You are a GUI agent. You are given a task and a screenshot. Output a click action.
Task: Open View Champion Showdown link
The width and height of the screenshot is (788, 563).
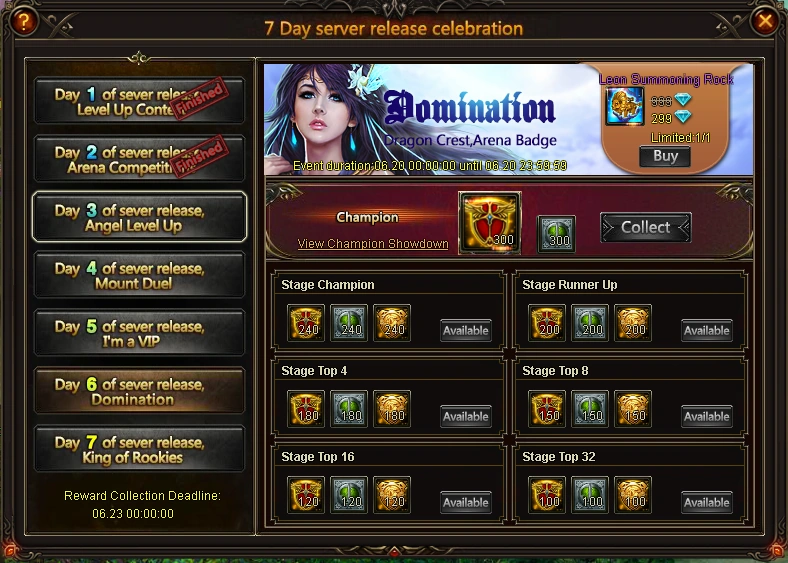click(x=373, y=244)
